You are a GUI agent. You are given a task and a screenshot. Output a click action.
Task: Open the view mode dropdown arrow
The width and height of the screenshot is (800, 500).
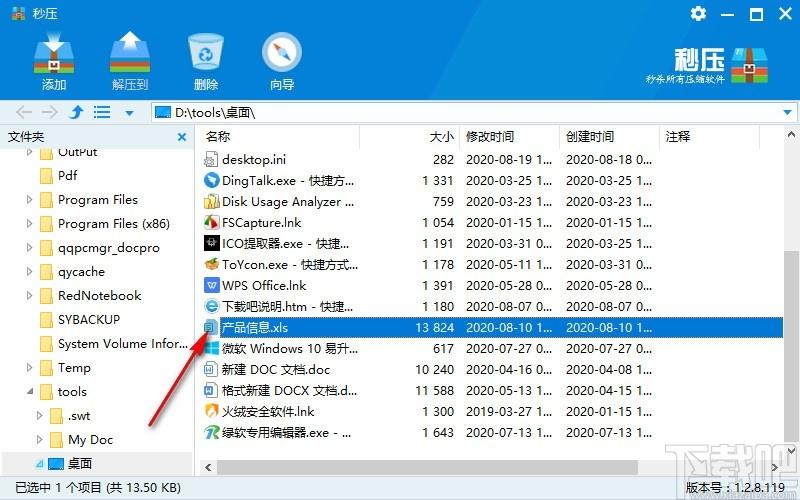tap(130, 113)
